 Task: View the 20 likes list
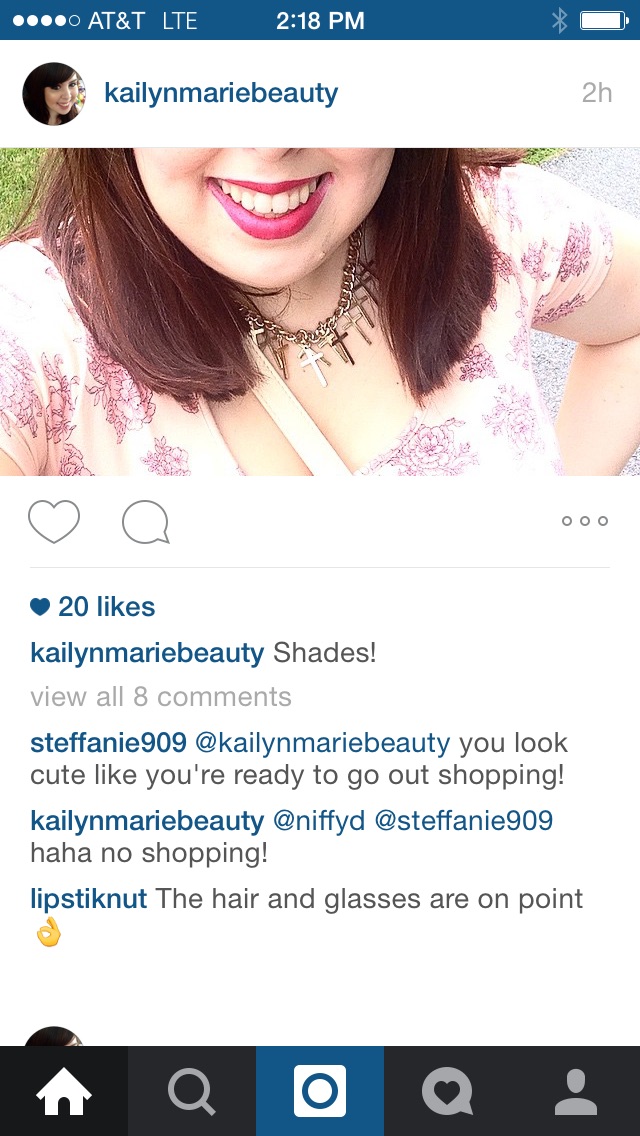coord(93,607)
